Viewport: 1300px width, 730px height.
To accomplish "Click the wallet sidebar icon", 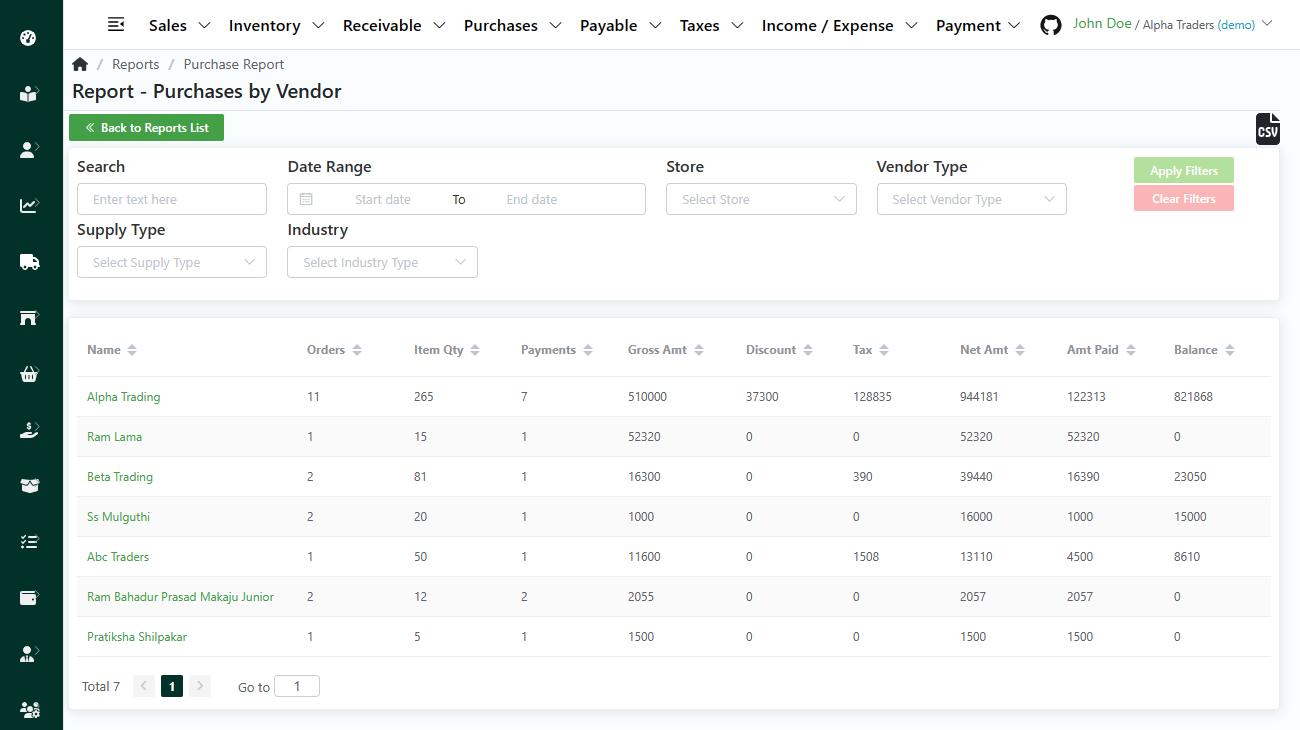I will point(29,598).
